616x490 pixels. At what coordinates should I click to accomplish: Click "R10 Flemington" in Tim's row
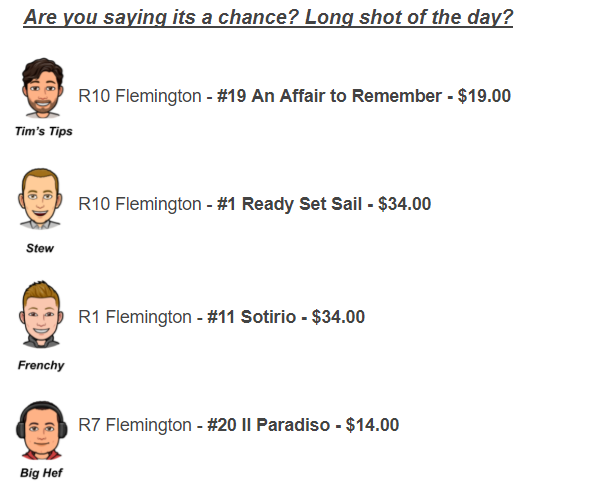point(140,96)
